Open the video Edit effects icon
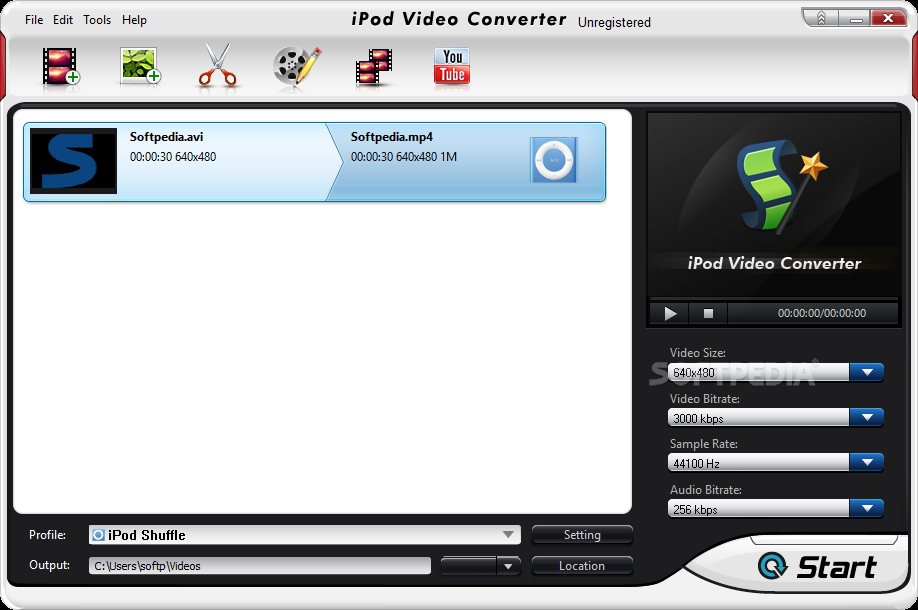 click(x=296, y=65)
